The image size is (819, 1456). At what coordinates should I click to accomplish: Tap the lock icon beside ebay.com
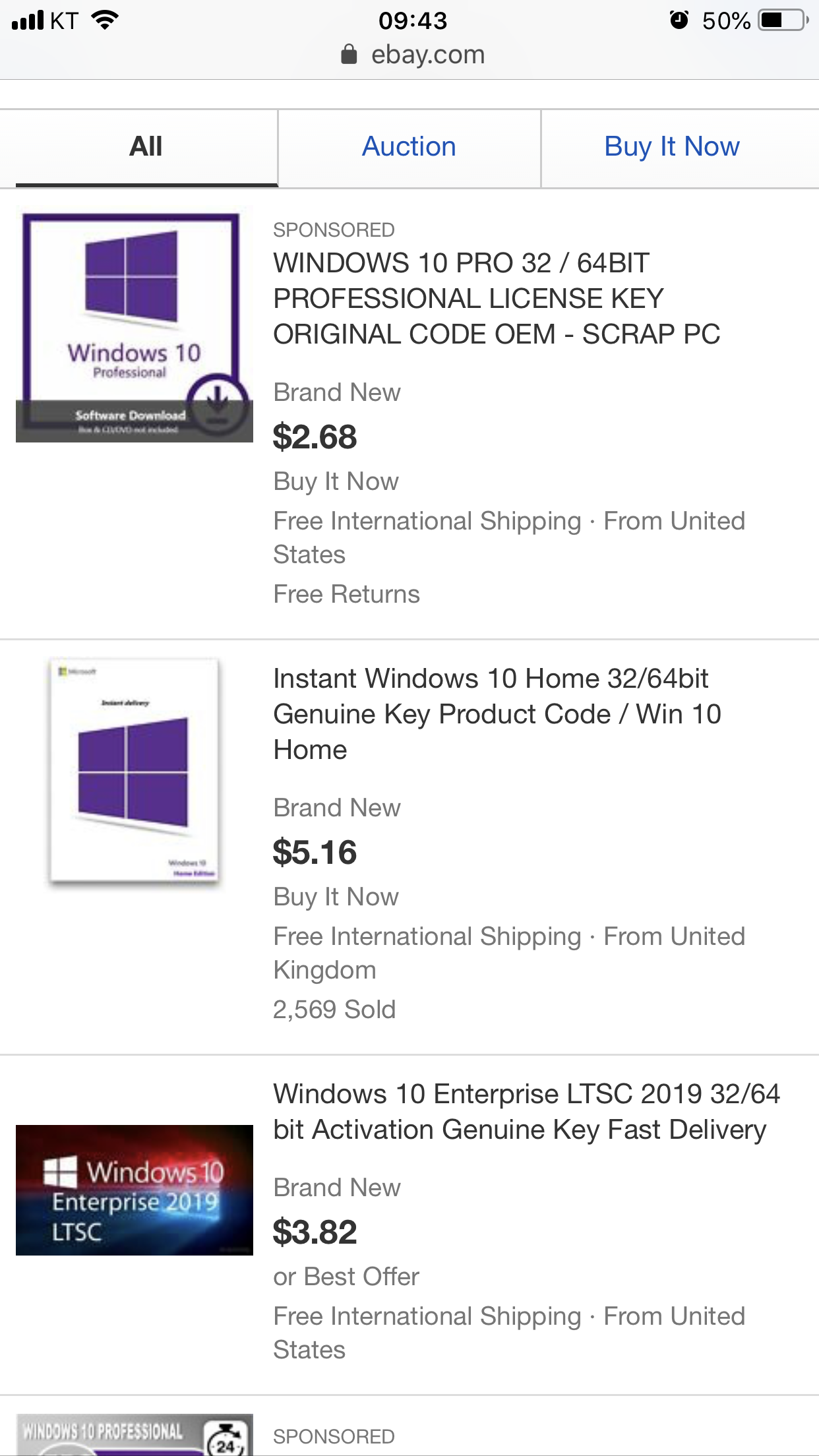click(349, 55)
